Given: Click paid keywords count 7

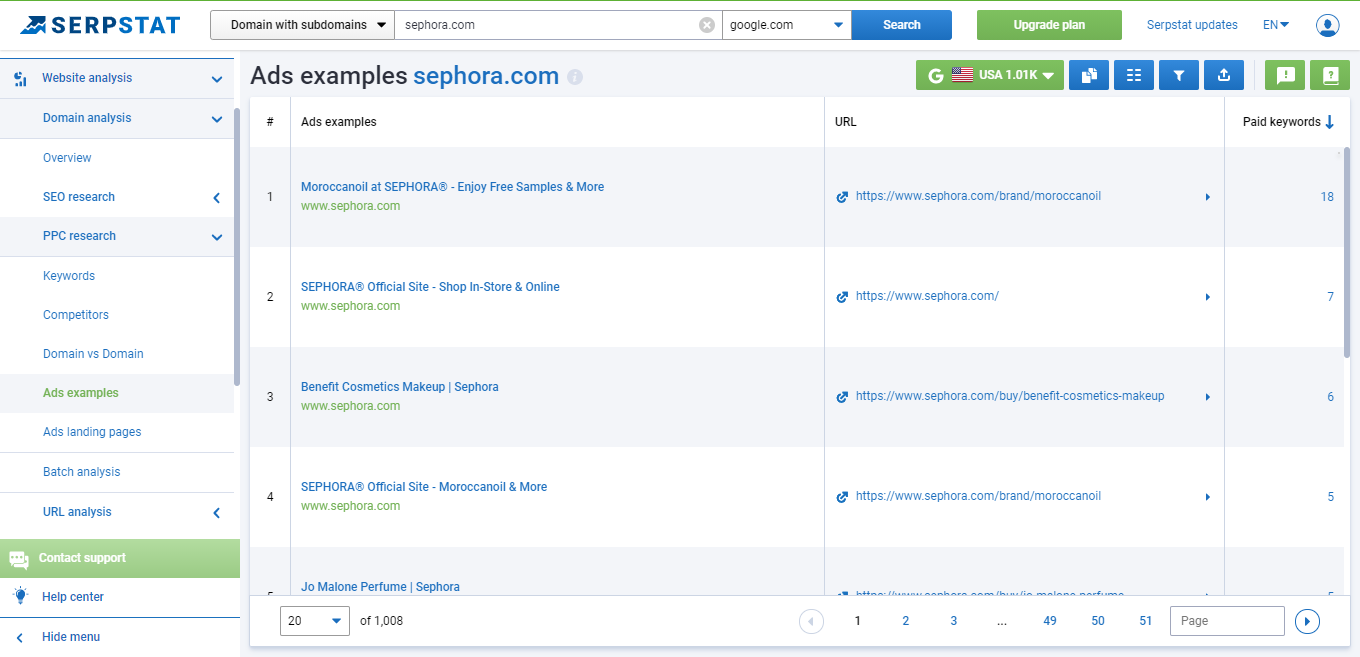Looking at the screenshot, I should pos(1330,297).
